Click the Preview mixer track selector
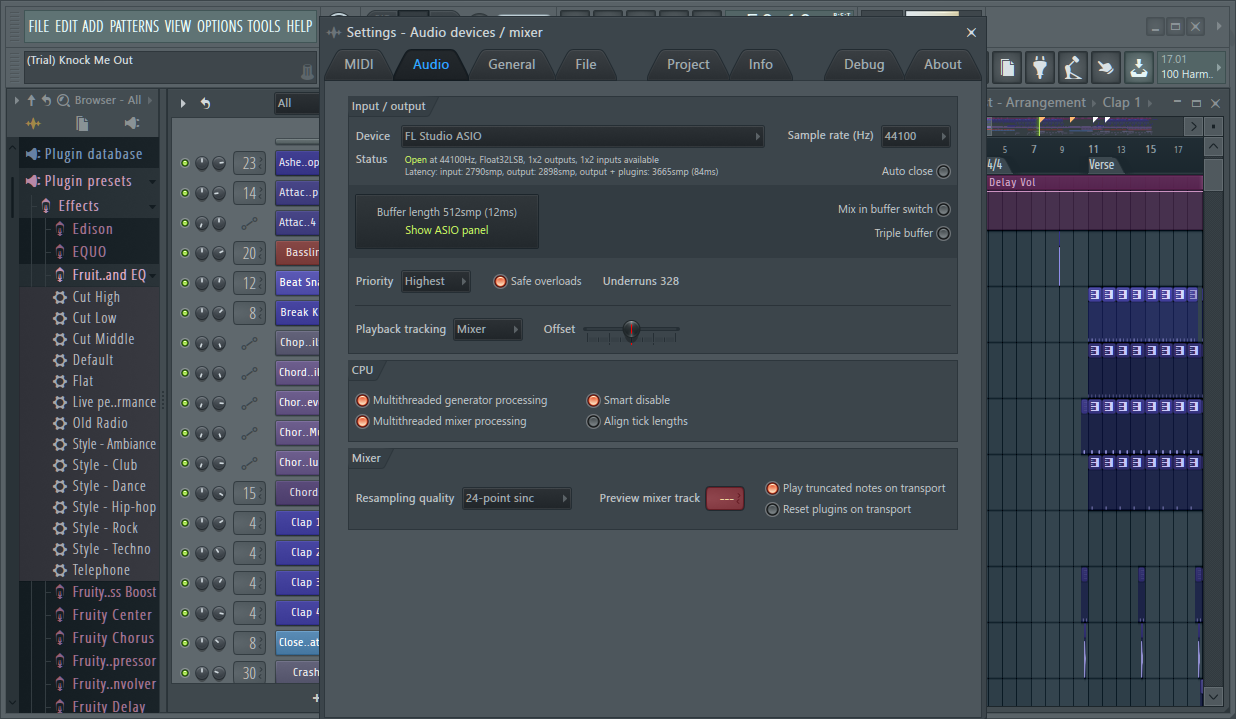The width and height of the screenshot is (1236, 719). (725, 498)
